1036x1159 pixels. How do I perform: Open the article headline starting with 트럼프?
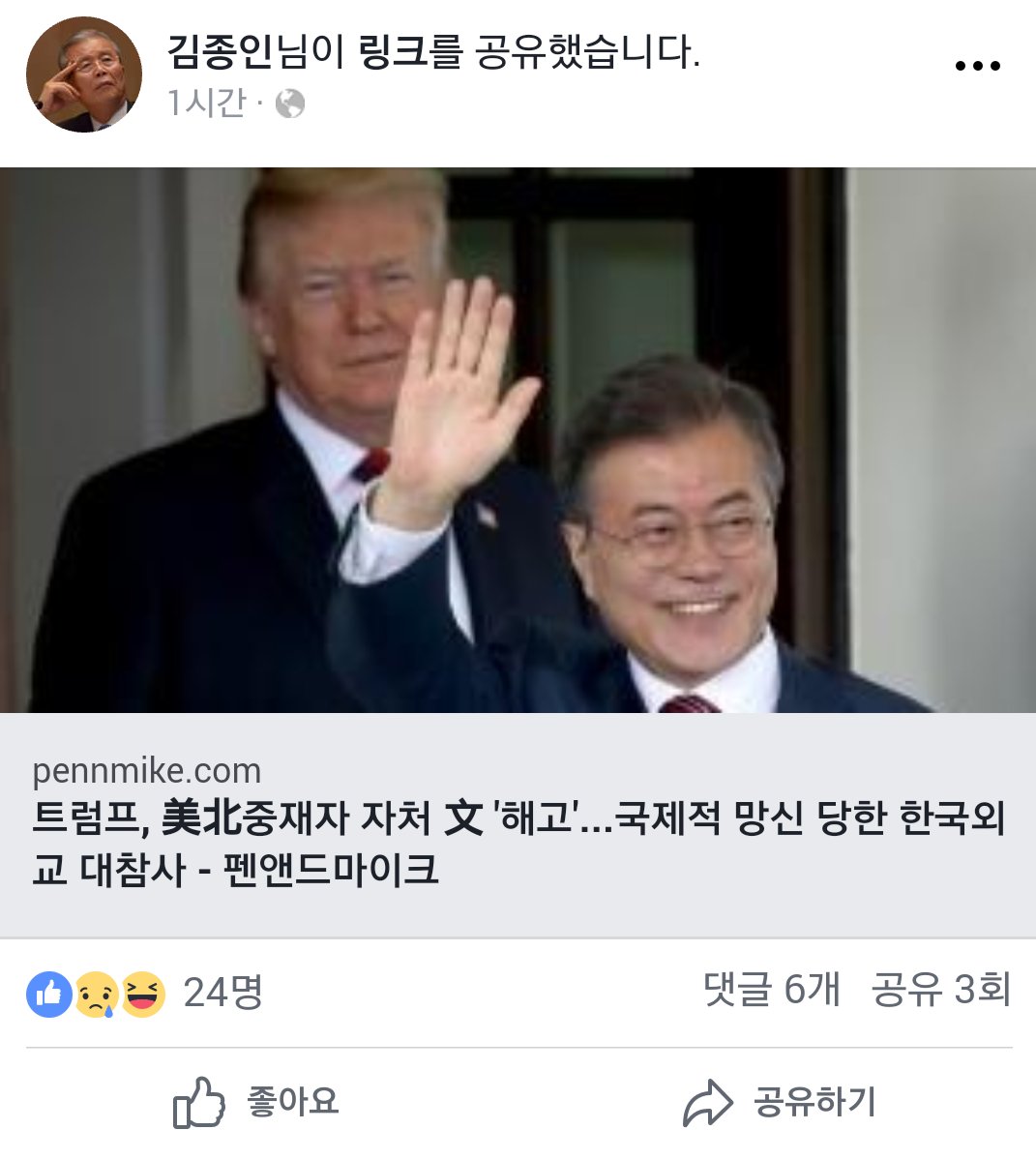coord(518,844)
